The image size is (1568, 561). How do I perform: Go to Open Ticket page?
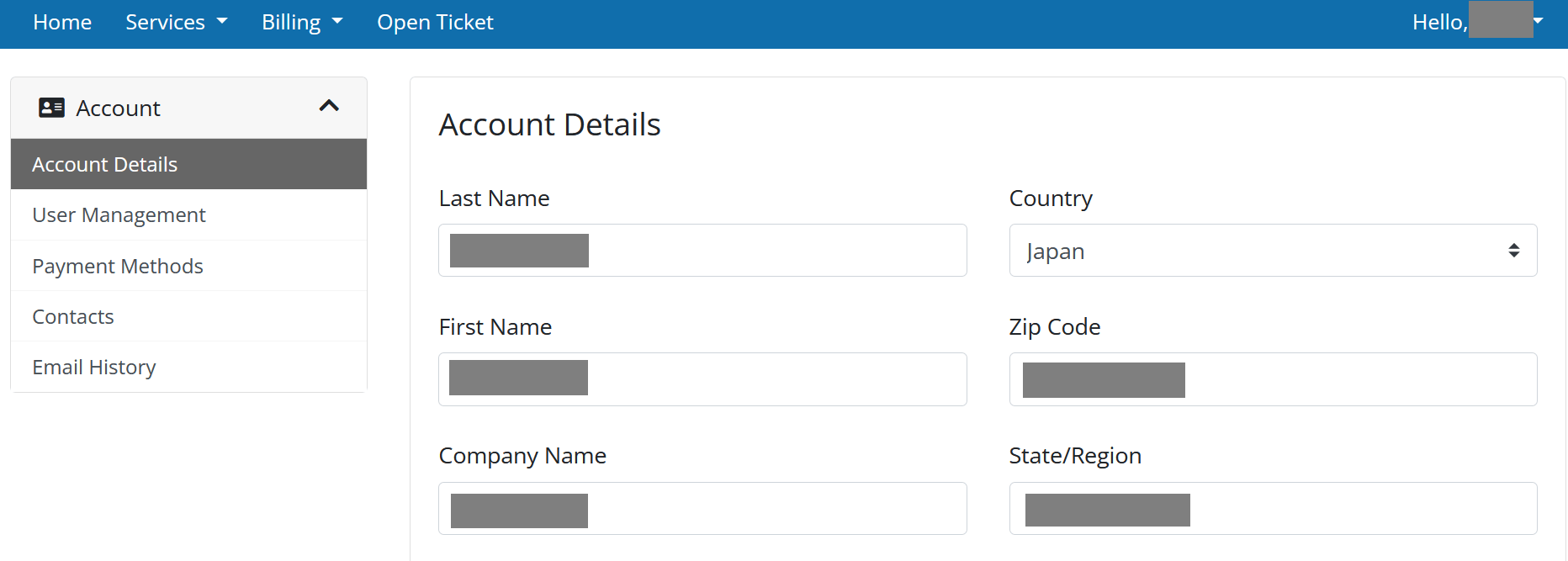tap(435, 23)
